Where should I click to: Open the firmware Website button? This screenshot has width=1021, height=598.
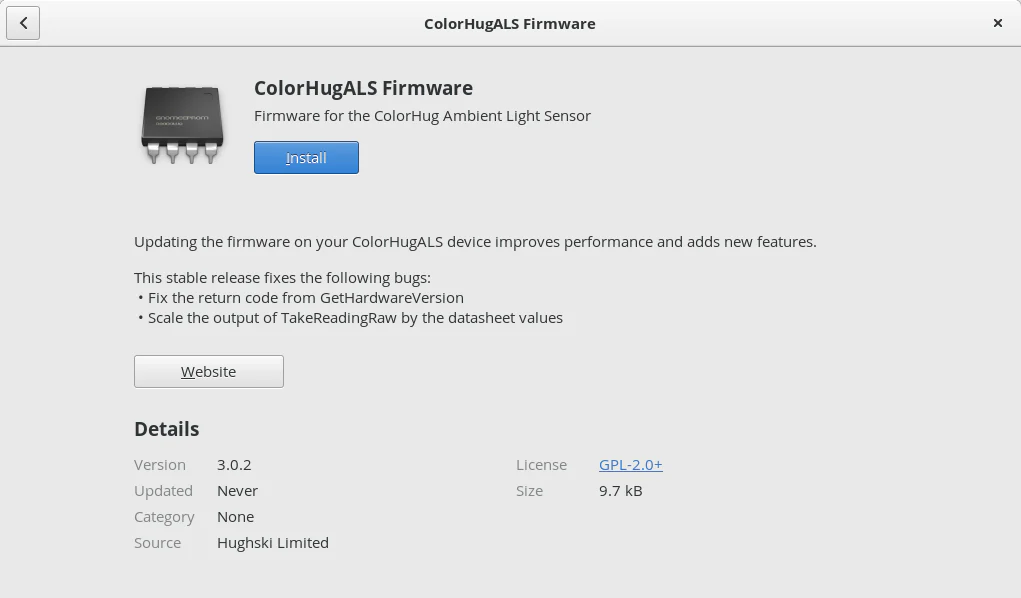pos(209,372)
